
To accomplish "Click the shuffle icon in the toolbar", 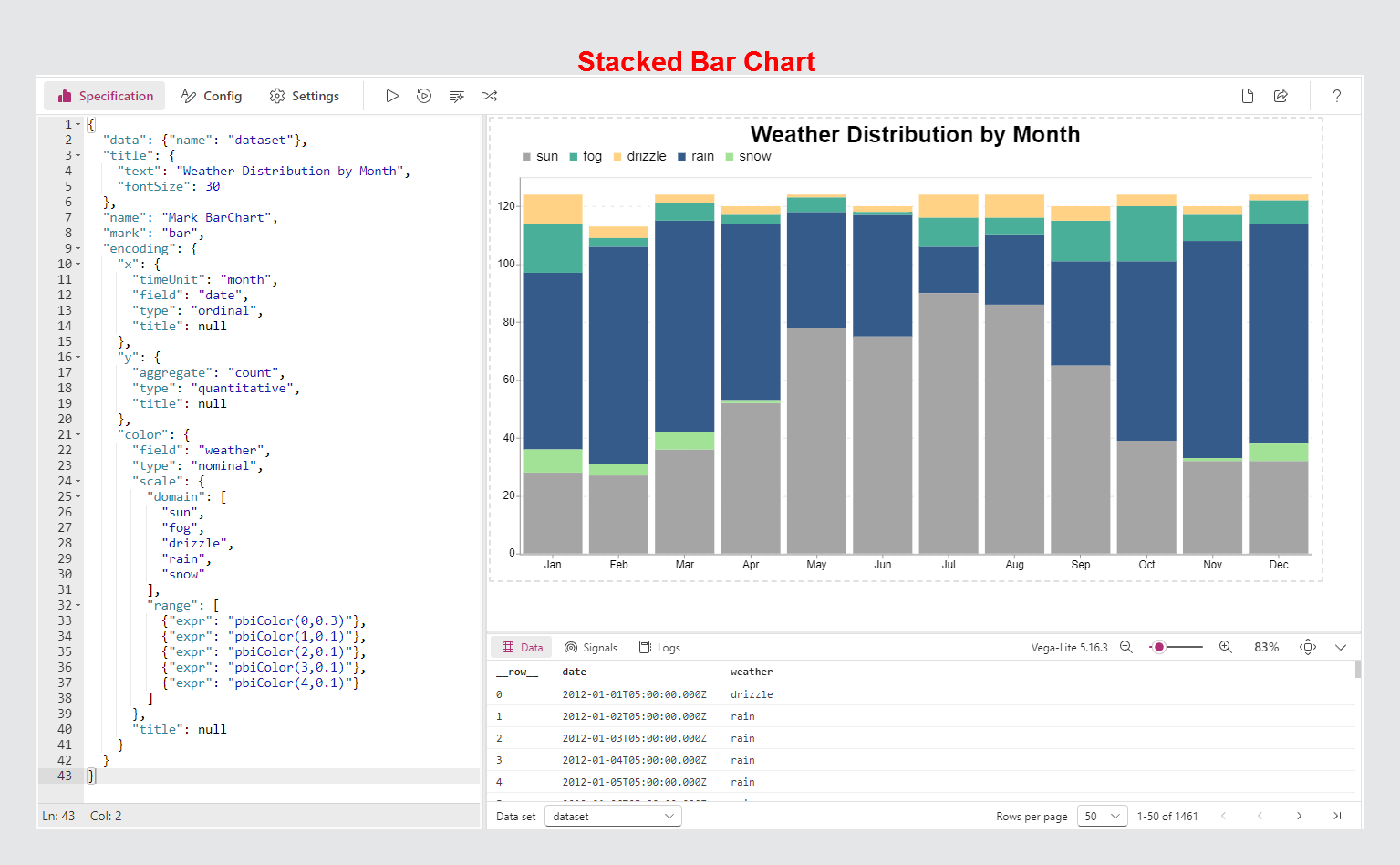I will tap(490, 95).
